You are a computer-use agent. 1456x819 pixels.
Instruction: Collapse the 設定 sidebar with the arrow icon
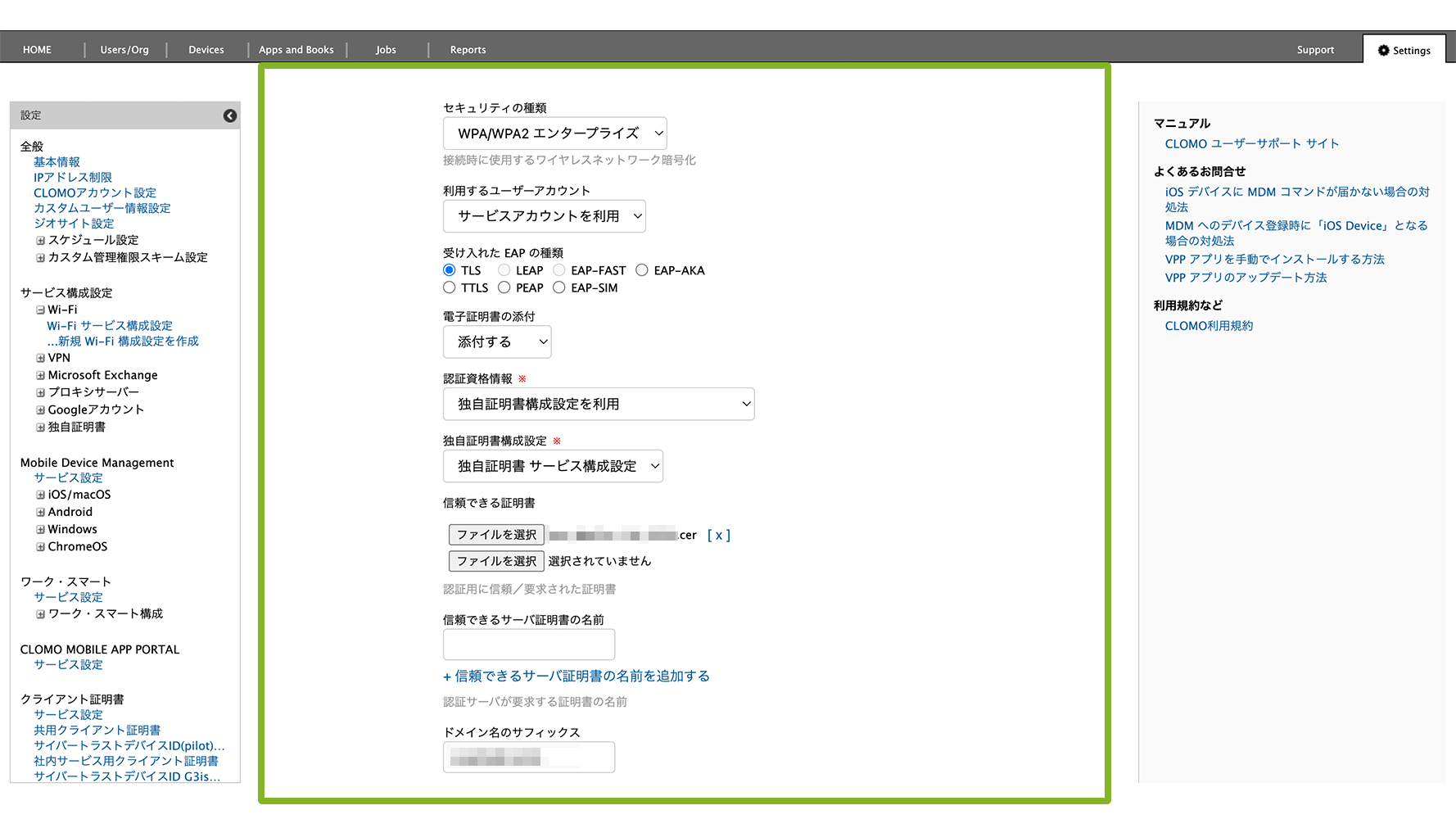coord(230,115)
